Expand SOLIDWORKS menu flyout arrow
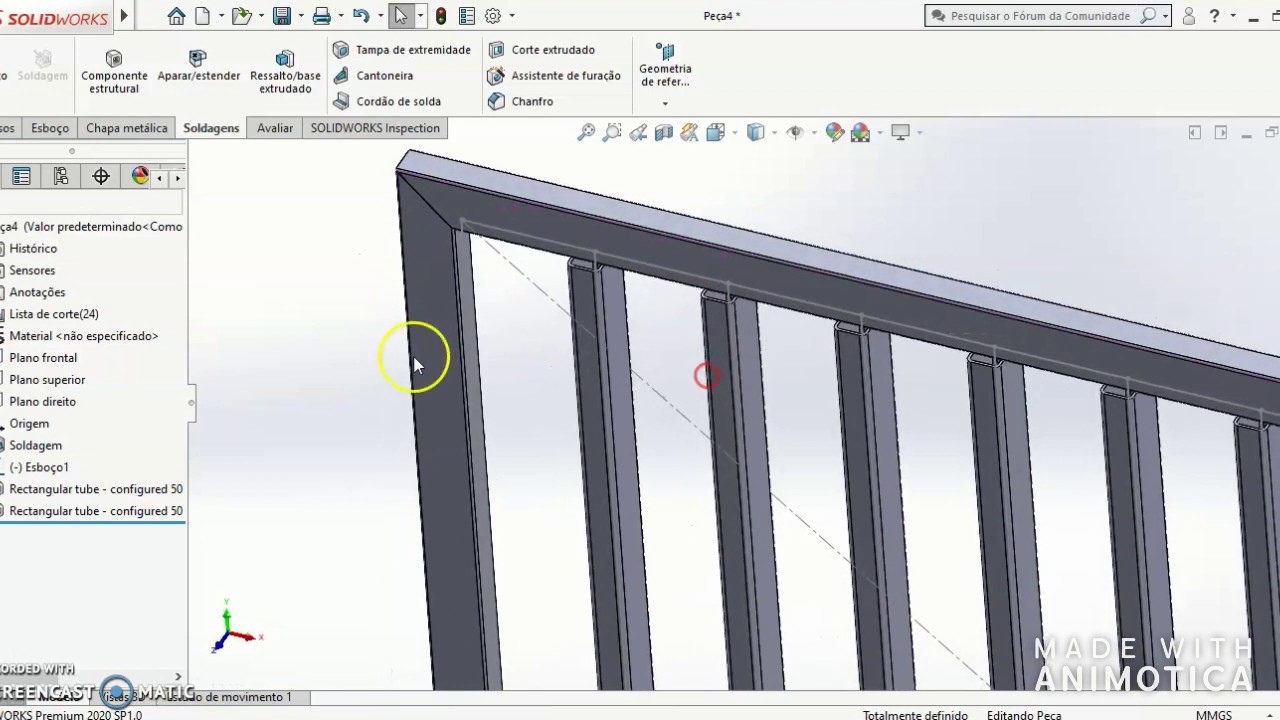This screenshot has height=720, width=1280. [x=124, y=16]
